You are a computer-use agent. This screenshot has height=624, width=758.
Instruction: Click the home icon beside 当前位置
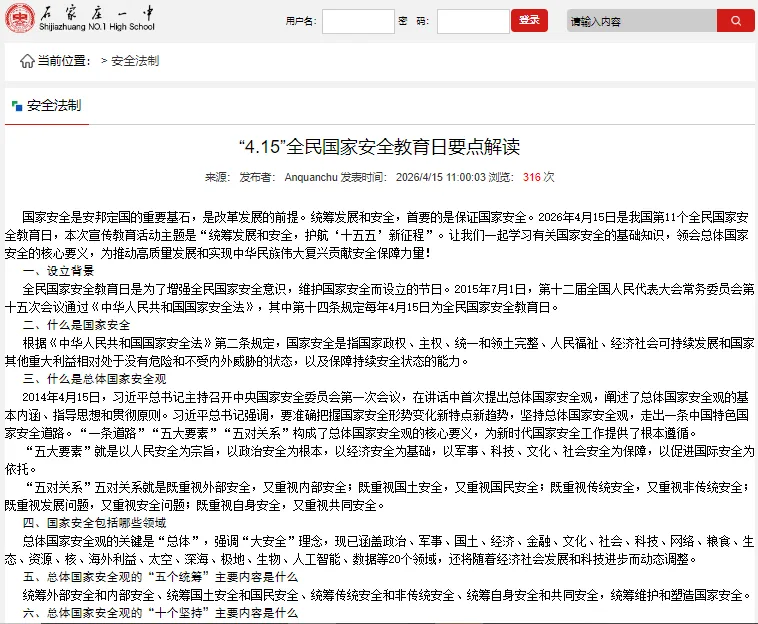click(27, 61)
